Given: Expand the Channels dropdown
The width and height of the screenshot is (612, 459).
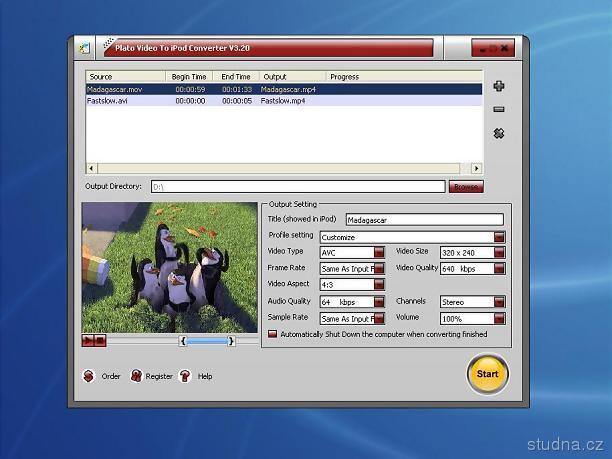Looking at the screenshot, I should click(x=499, y=301).
